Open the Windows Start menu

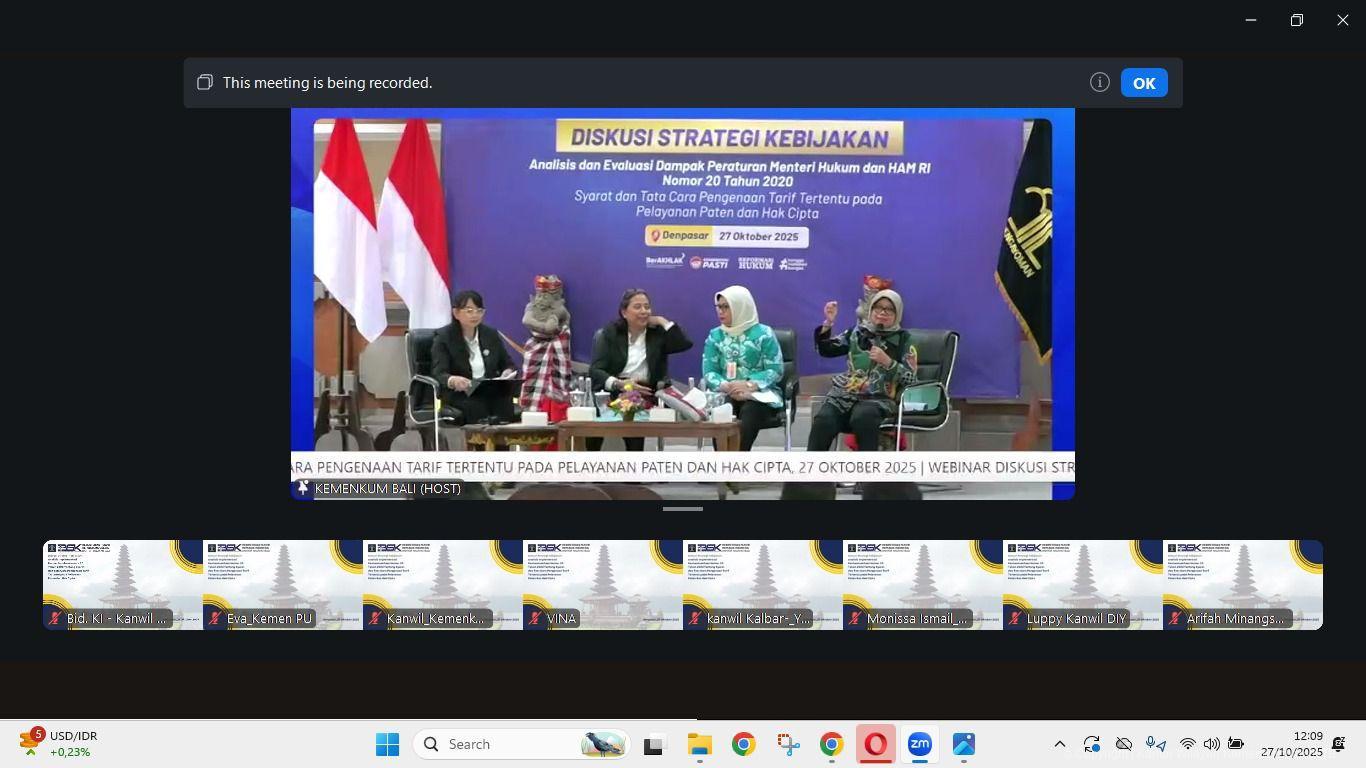coord(387,744)
